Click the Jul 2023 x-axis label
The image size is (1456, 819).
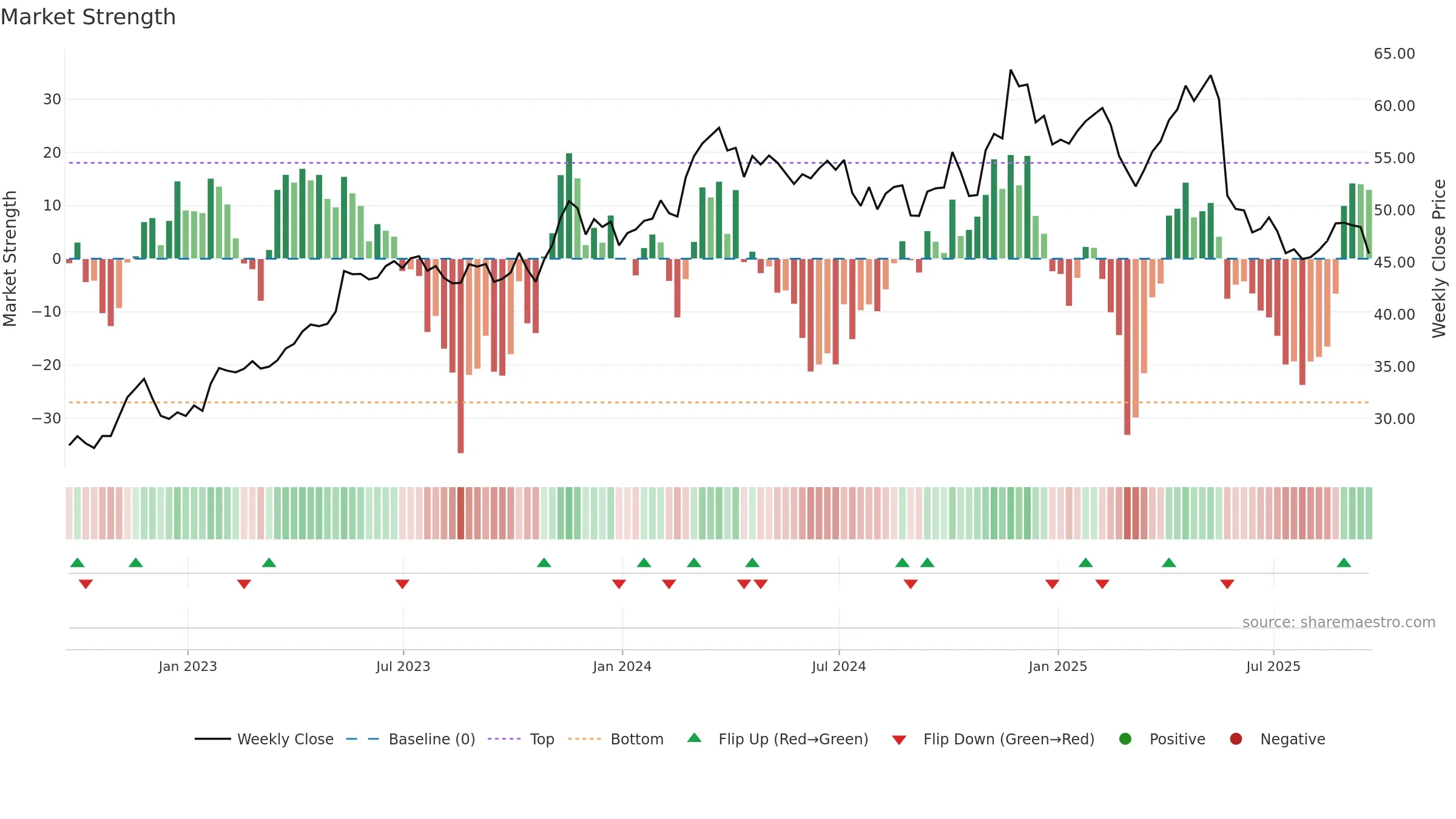403,666
